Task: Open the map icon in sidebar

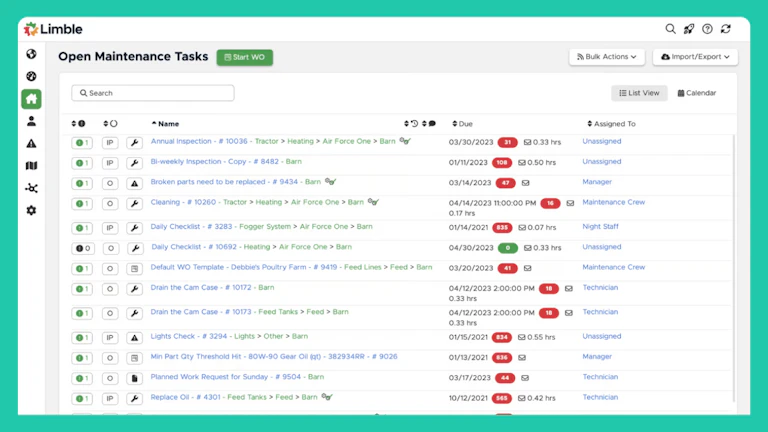Action: 31,166
